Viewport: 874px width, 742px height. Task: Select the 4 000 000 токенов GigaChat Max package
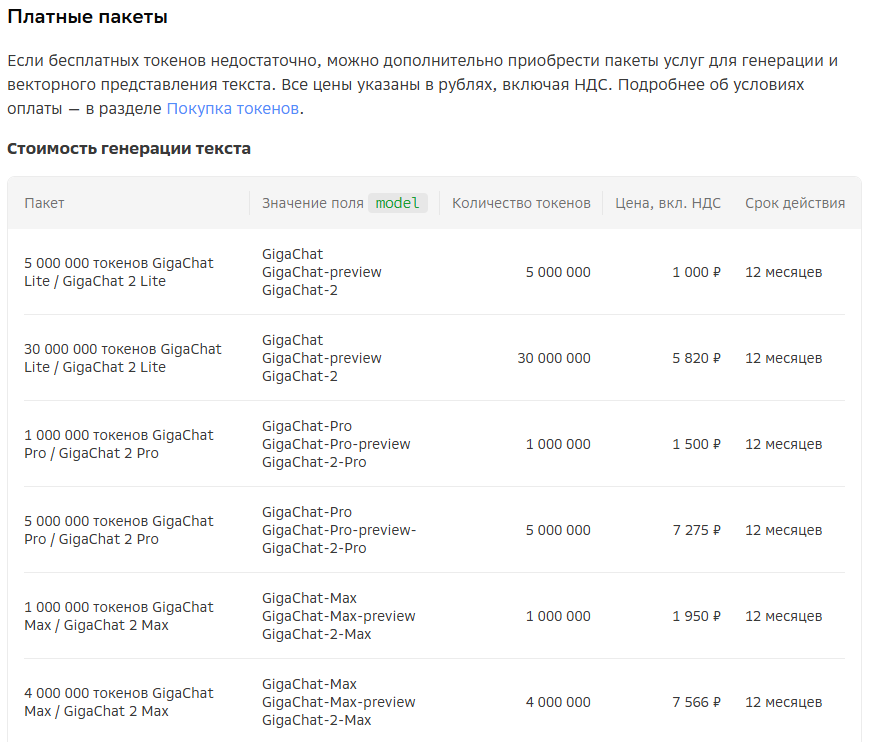pyautogui.click(x=118, y=702)
